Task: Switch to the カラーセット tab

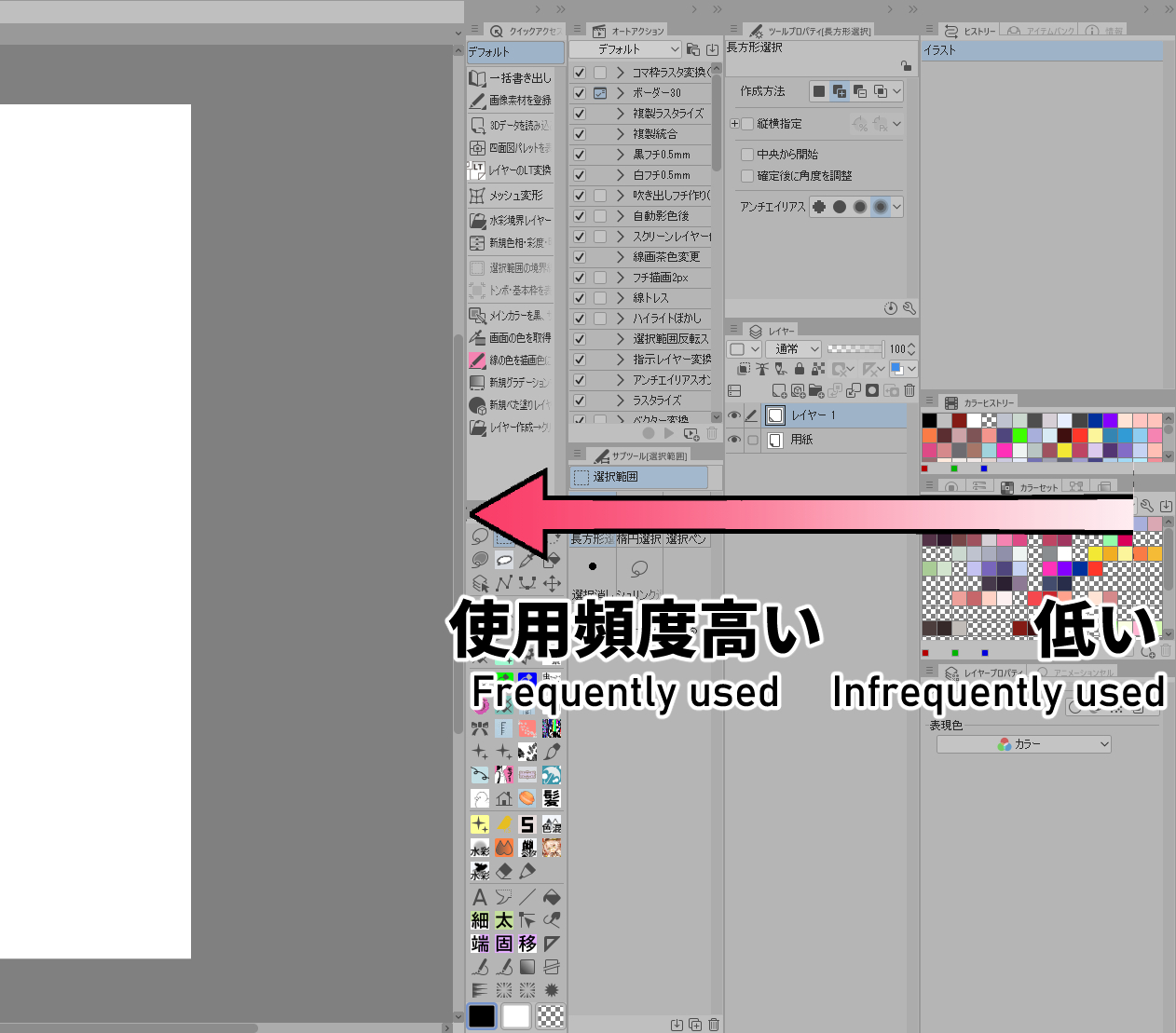Action: click(x=1029, y=487)
